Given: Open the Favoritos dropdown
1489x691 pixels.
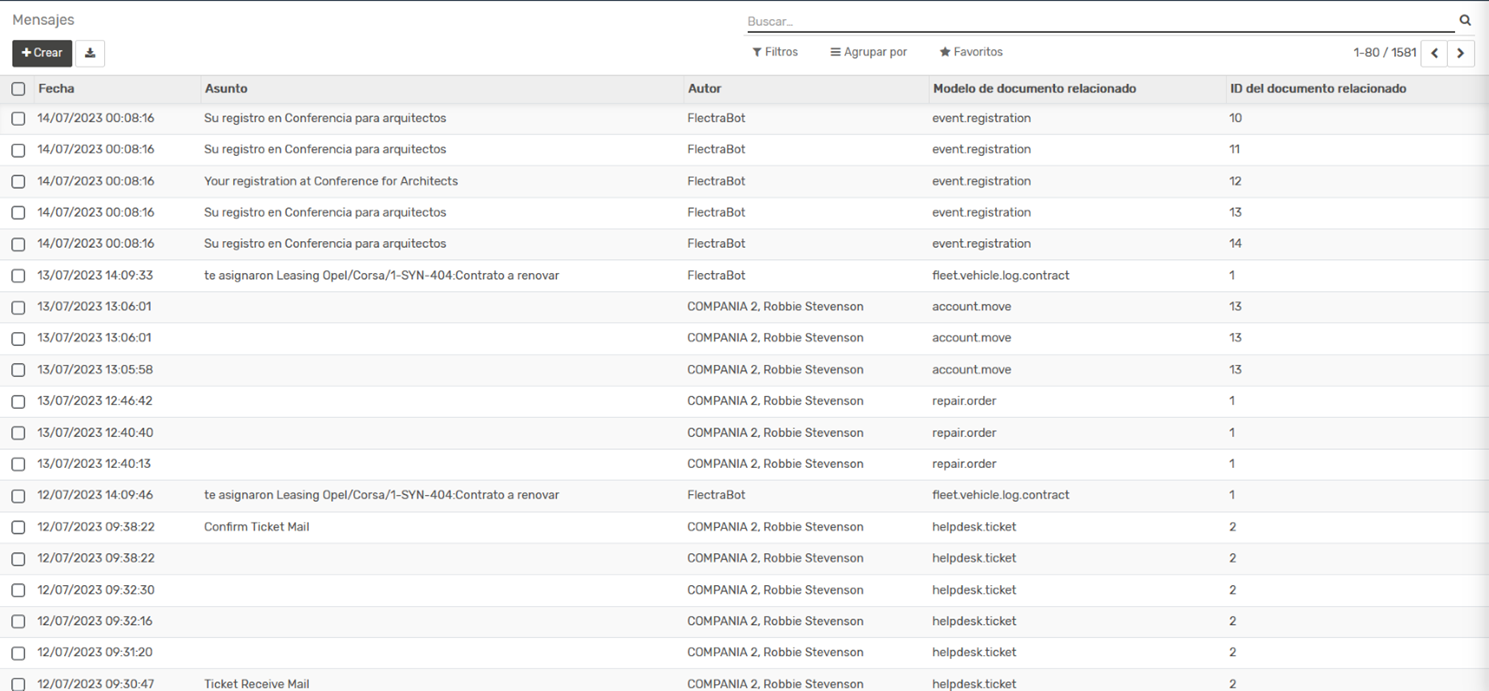Looking at the screenshot, I should (970, 52).
